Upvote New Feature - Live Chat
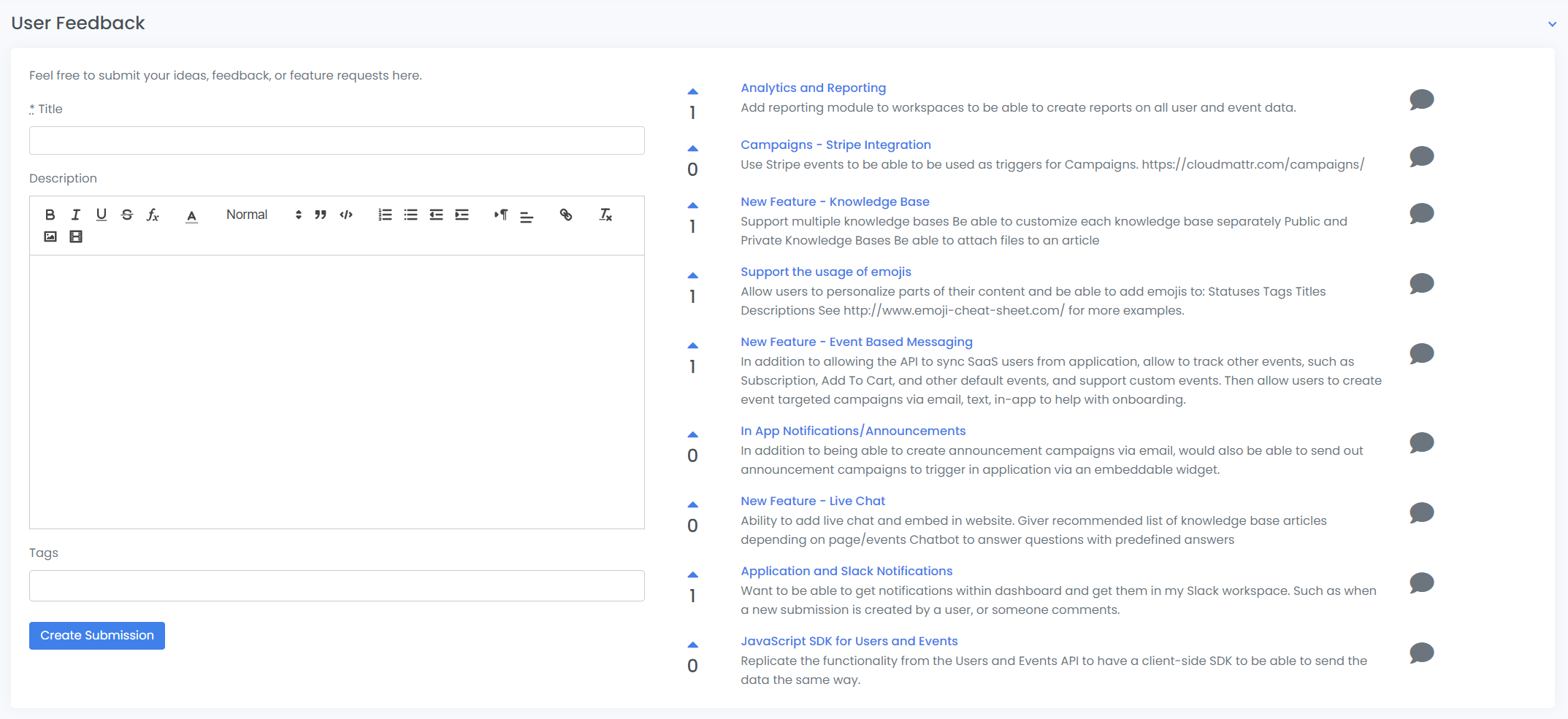Image resolution: width=1568 pixels, height=719 pixels. (693, 505)
